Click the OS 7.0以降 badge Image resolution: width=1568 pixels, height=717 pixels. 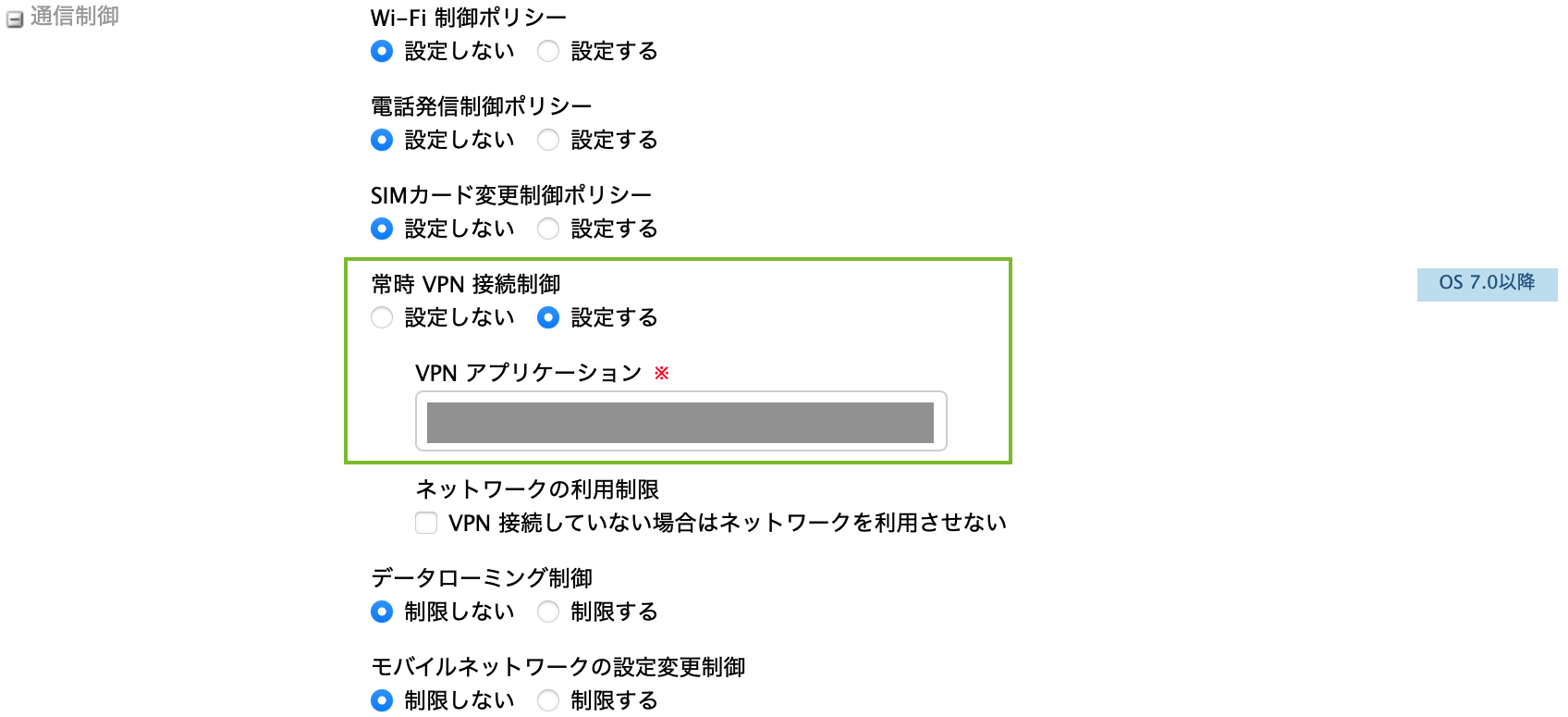(x=1487, y=283)
